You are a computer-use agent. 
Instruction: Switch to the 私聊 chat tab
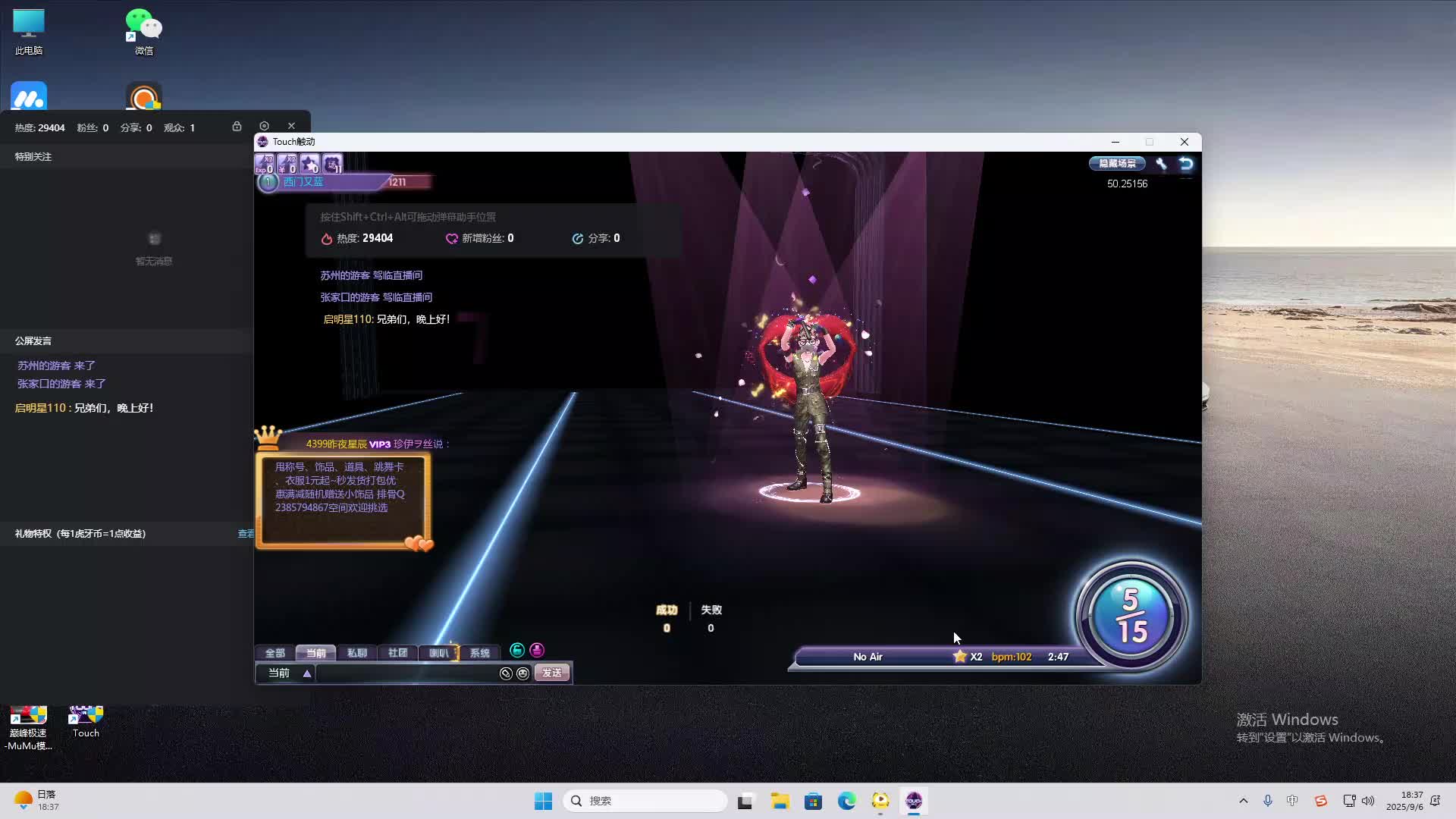tap(356, 653)
